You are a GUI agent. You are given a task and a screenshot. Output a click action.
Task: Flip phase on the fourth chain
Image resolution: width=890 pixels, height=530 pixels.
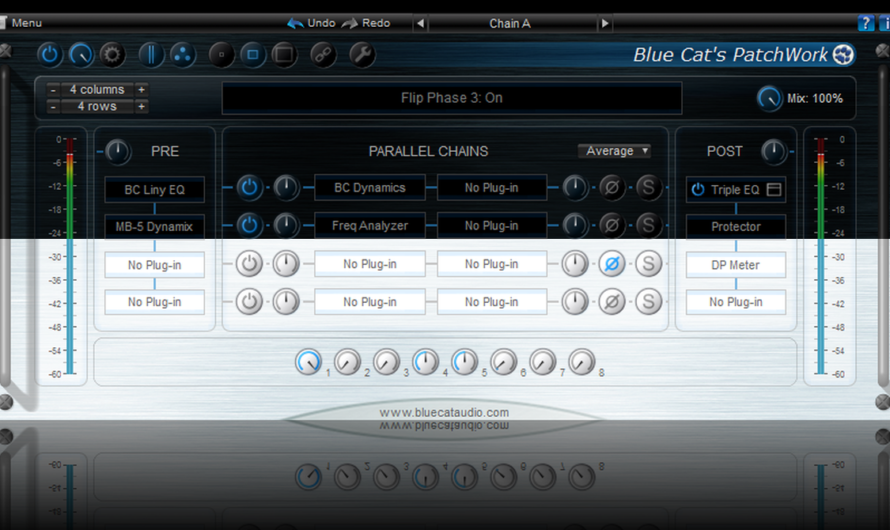click(612, 302)
